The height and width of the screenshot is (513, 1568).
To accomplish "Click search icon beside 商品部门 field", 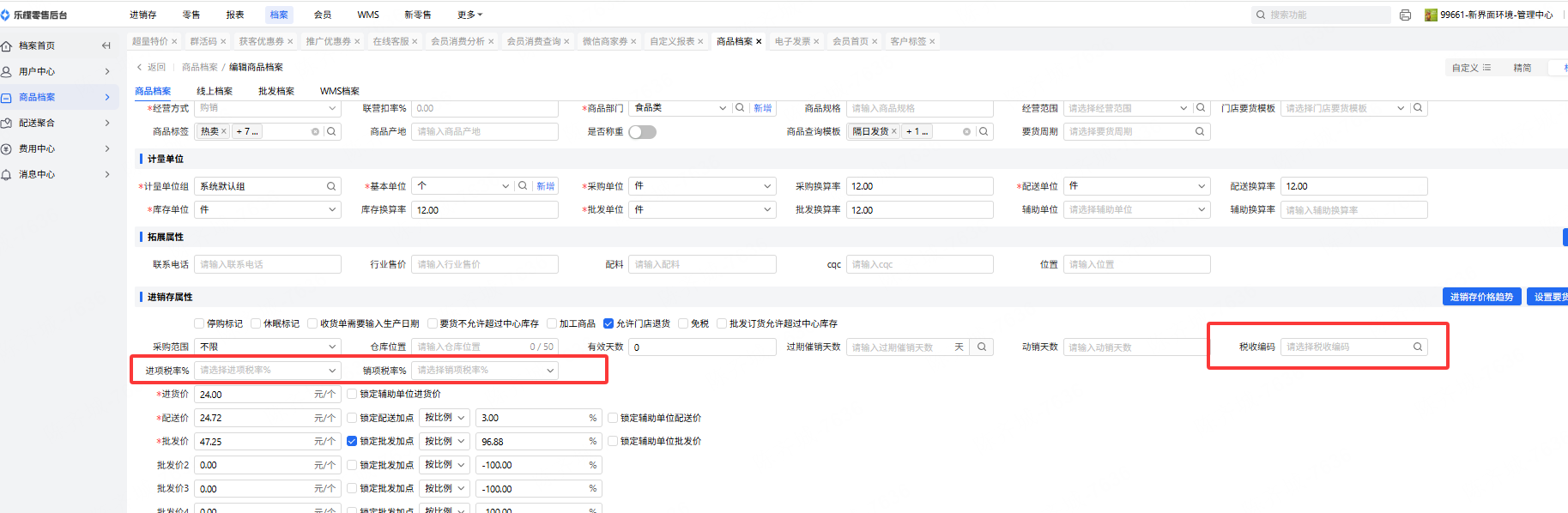I will coord(740,108).
